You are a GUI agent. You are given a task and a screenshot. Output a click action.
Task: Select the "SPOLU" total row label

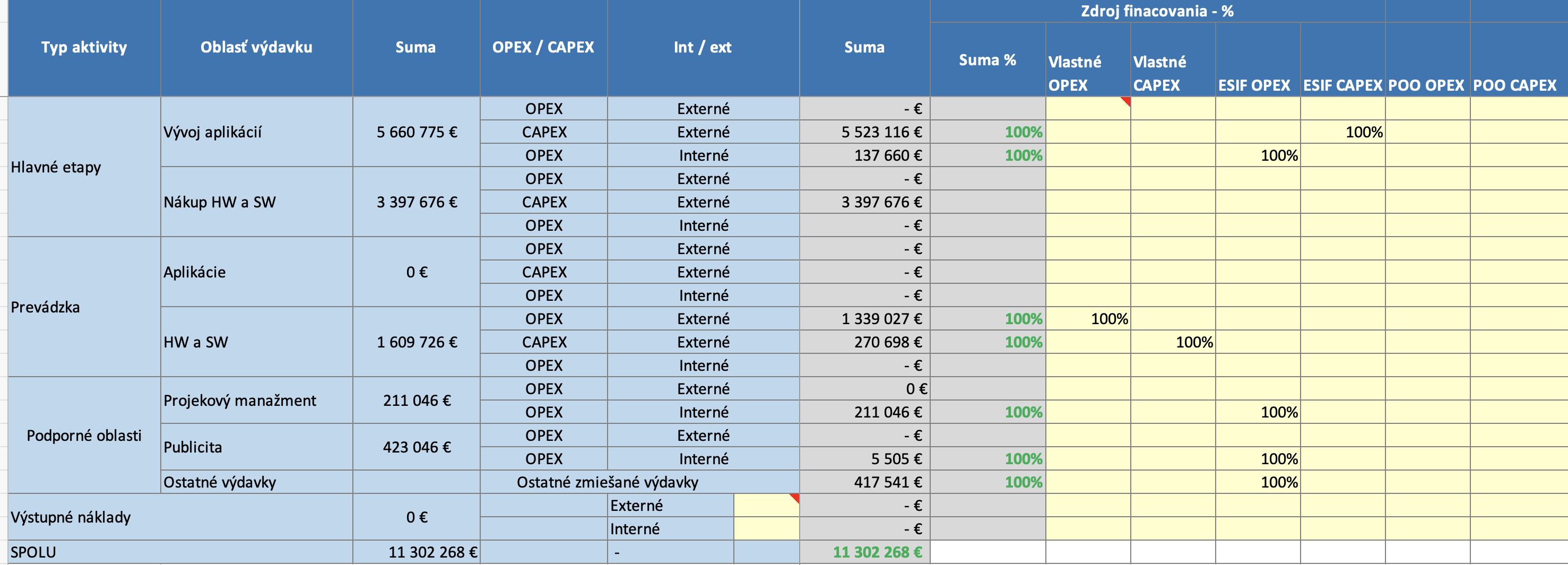pyautogui.click(x=33, y=552)
